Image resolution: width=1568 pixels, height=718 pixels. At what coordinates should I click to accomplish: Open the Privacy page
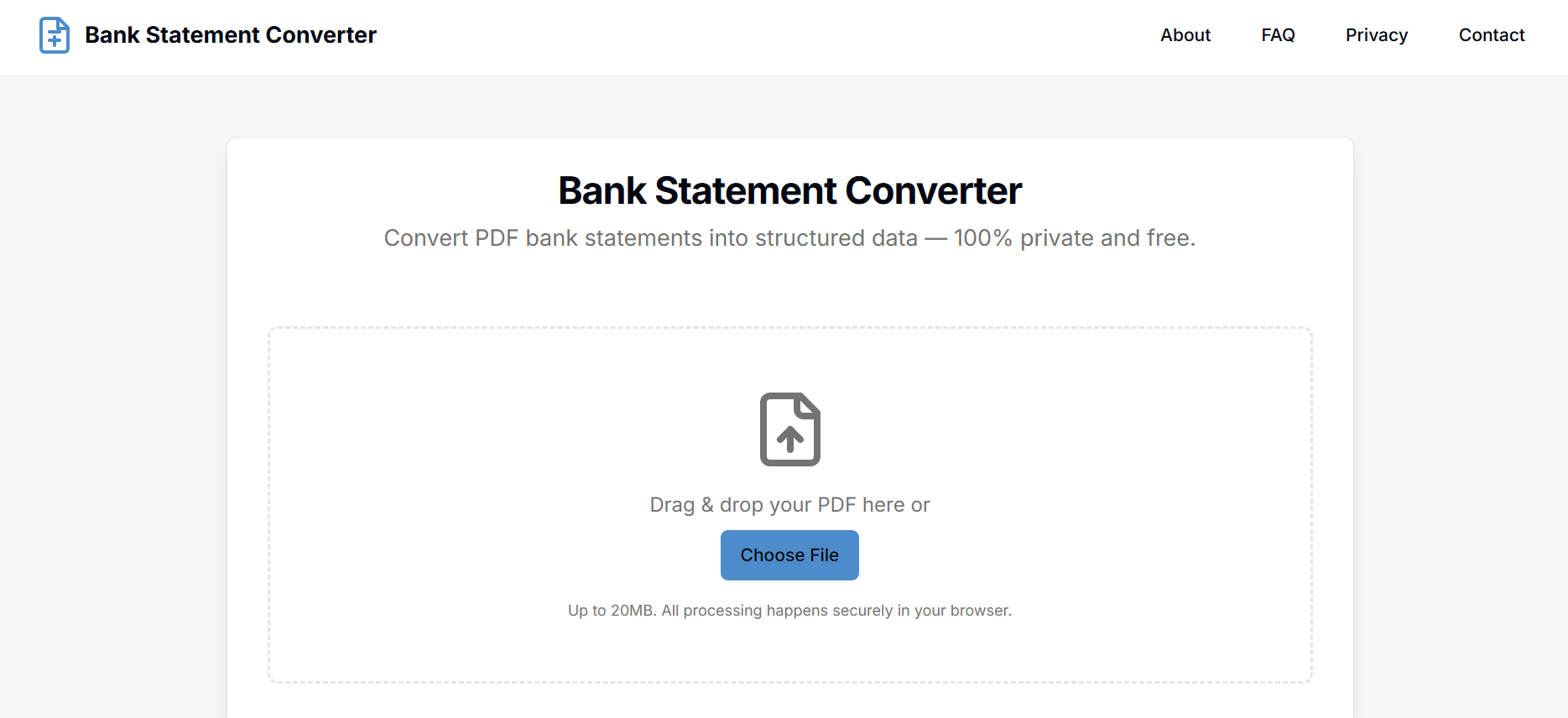click(x=1376, y=35)
